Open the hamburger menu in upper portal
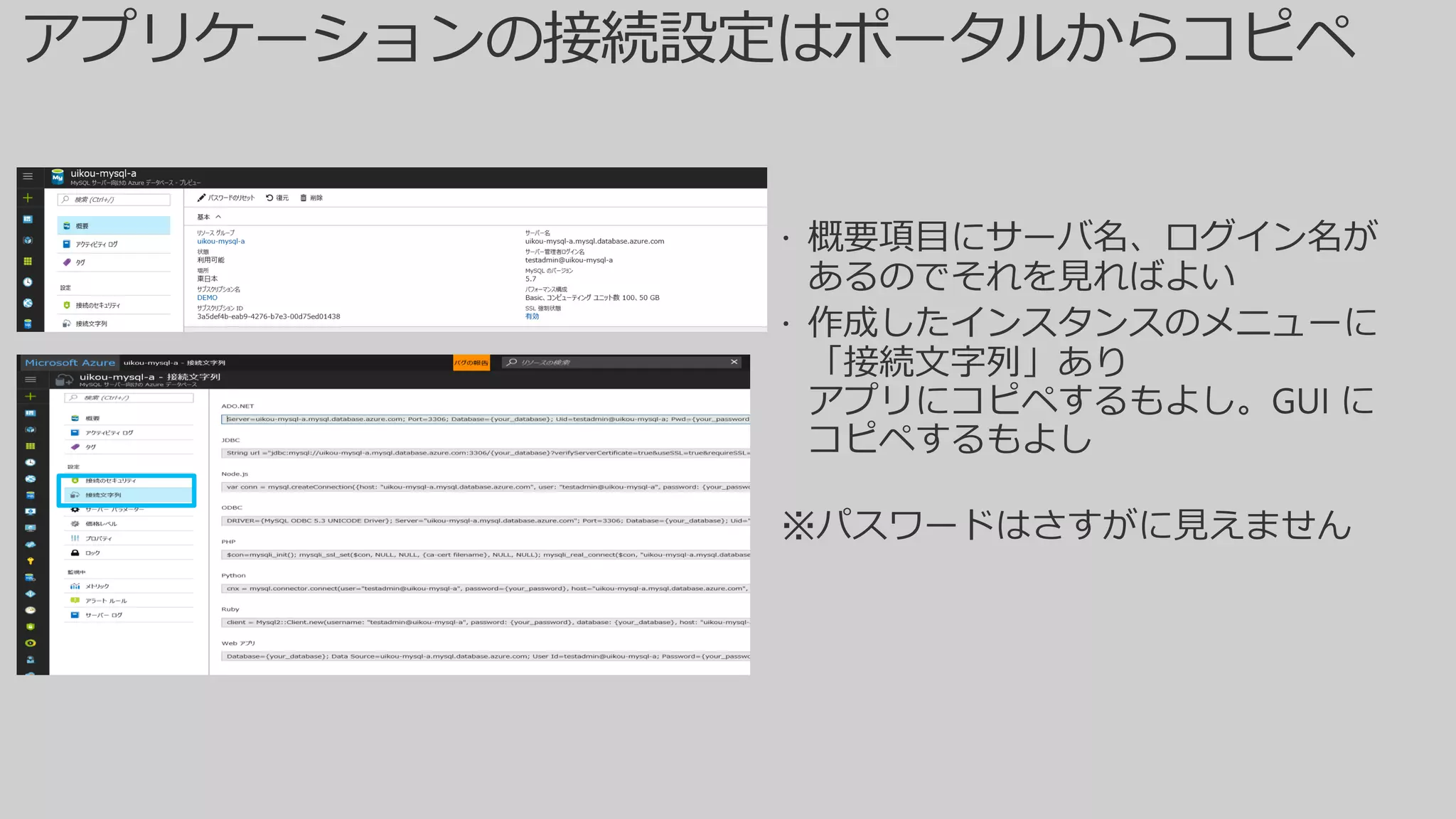The image size is (1456, 819). click(x=28, y=176)
